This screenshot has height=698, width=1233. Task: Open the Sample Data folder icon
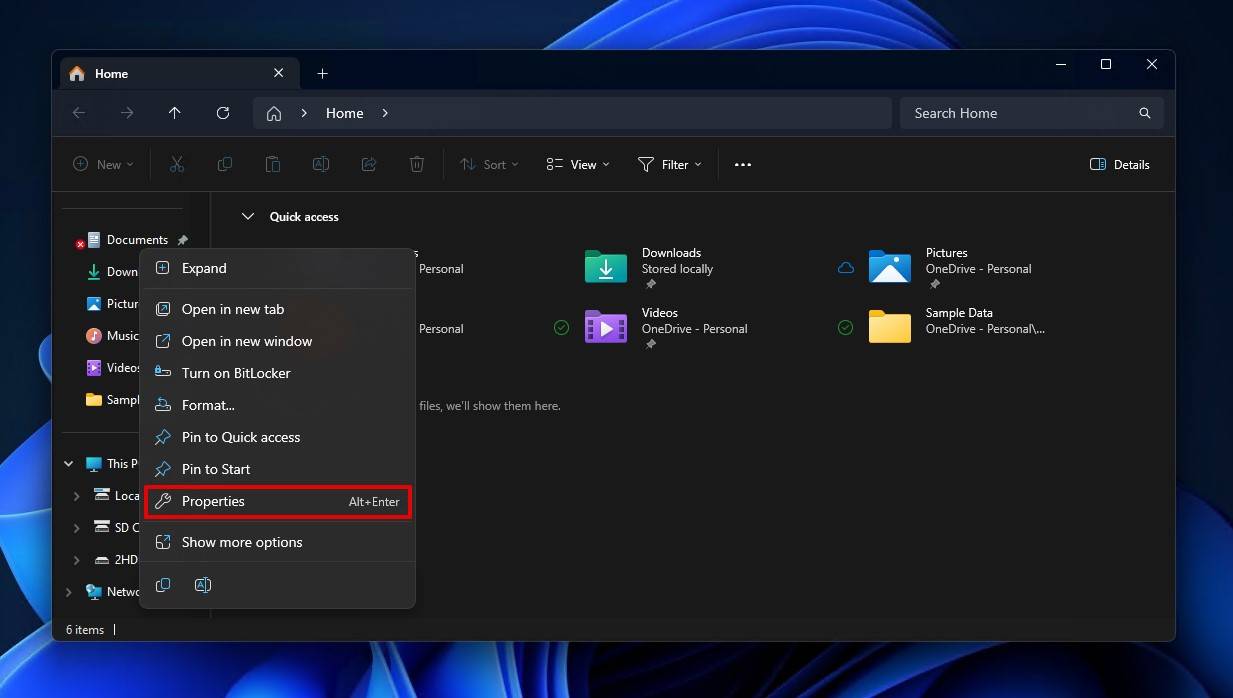889,327
